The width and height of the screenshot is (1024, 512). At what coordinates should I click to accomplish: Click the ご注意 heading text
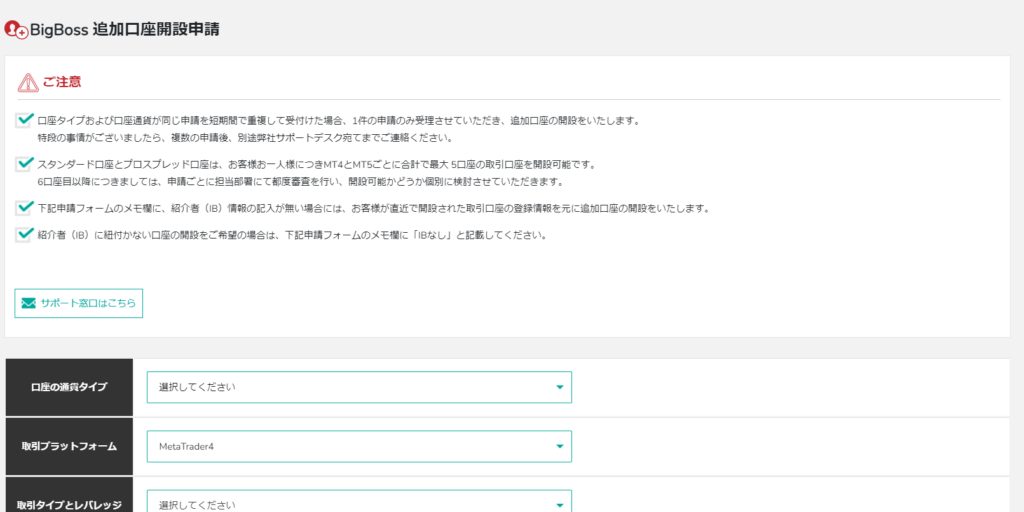pos(62,83)
